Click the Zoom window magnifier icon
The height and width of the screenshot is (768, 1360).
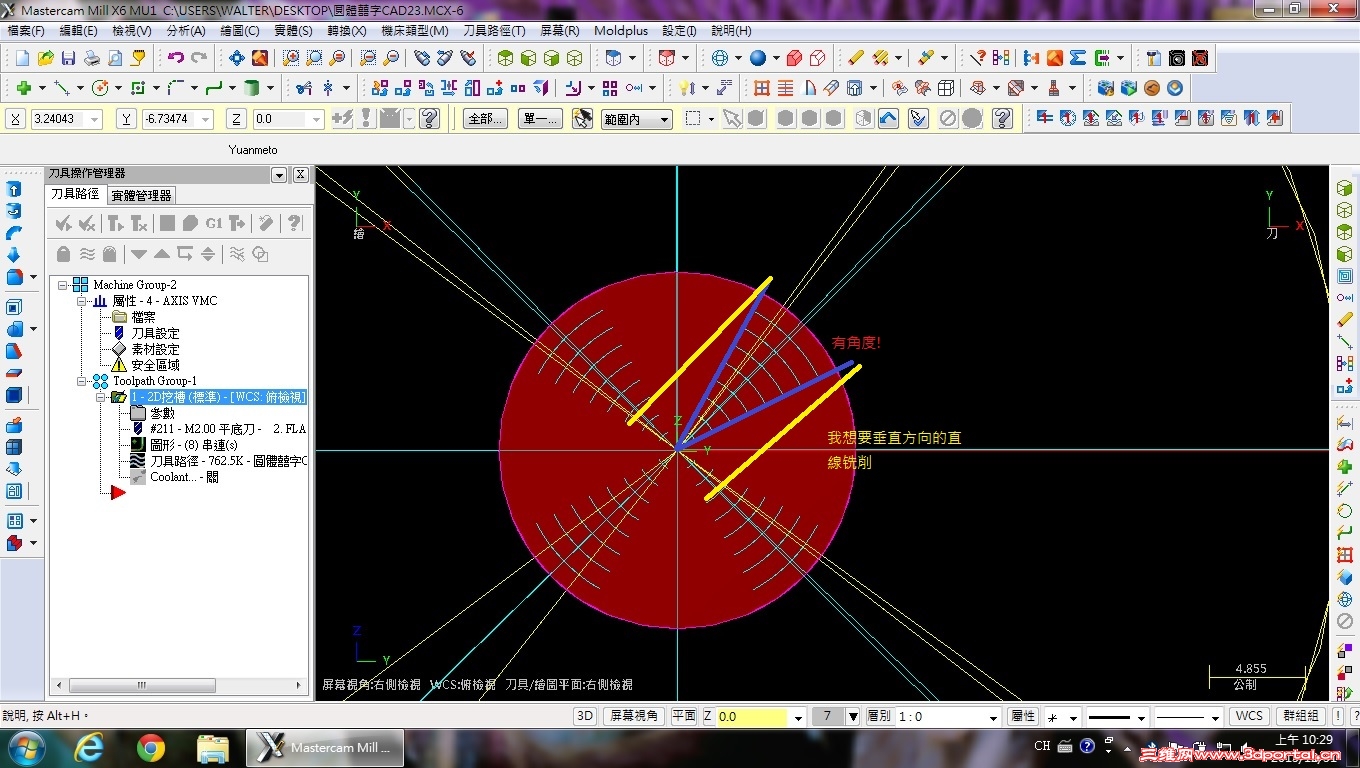click(291, 58)
